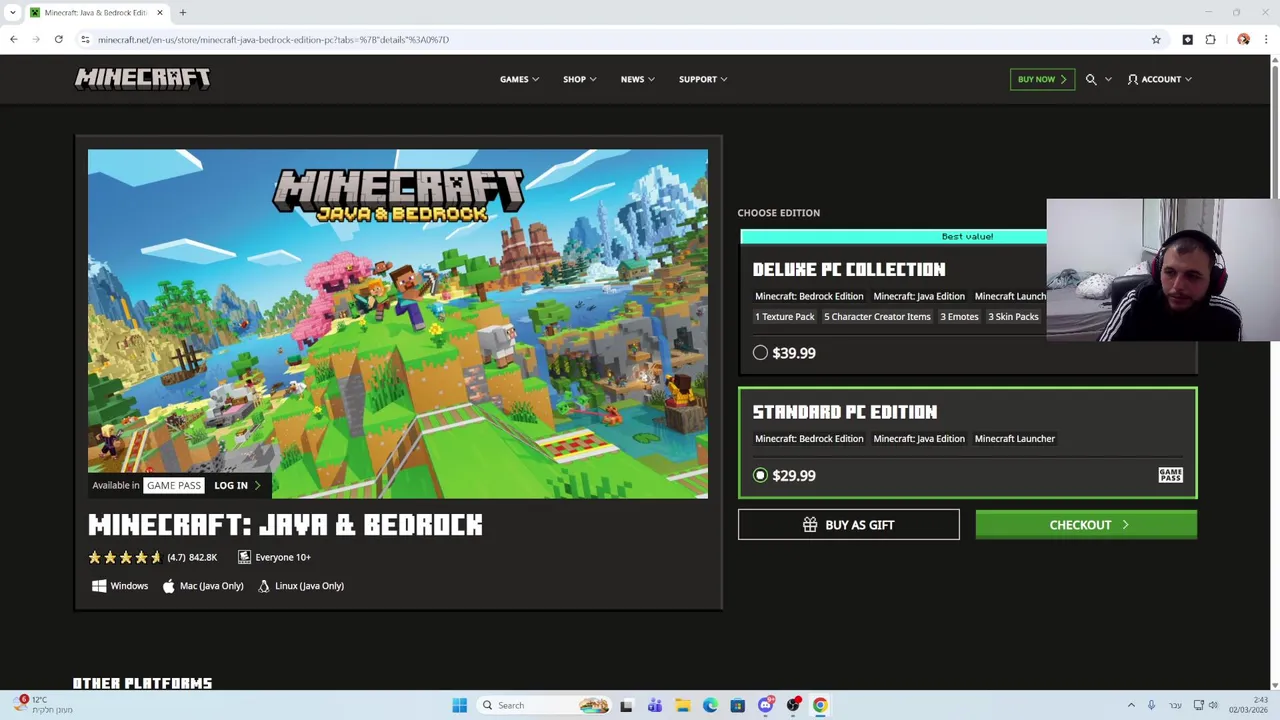Viewport: 1280px width, 720px height.
Task: Open the Chrome extensions puzzle icon
Action: (x=1210, y=40)
